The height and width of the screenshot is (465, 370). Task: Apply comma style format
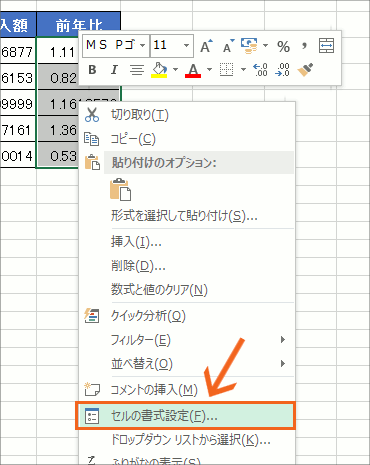304,46
